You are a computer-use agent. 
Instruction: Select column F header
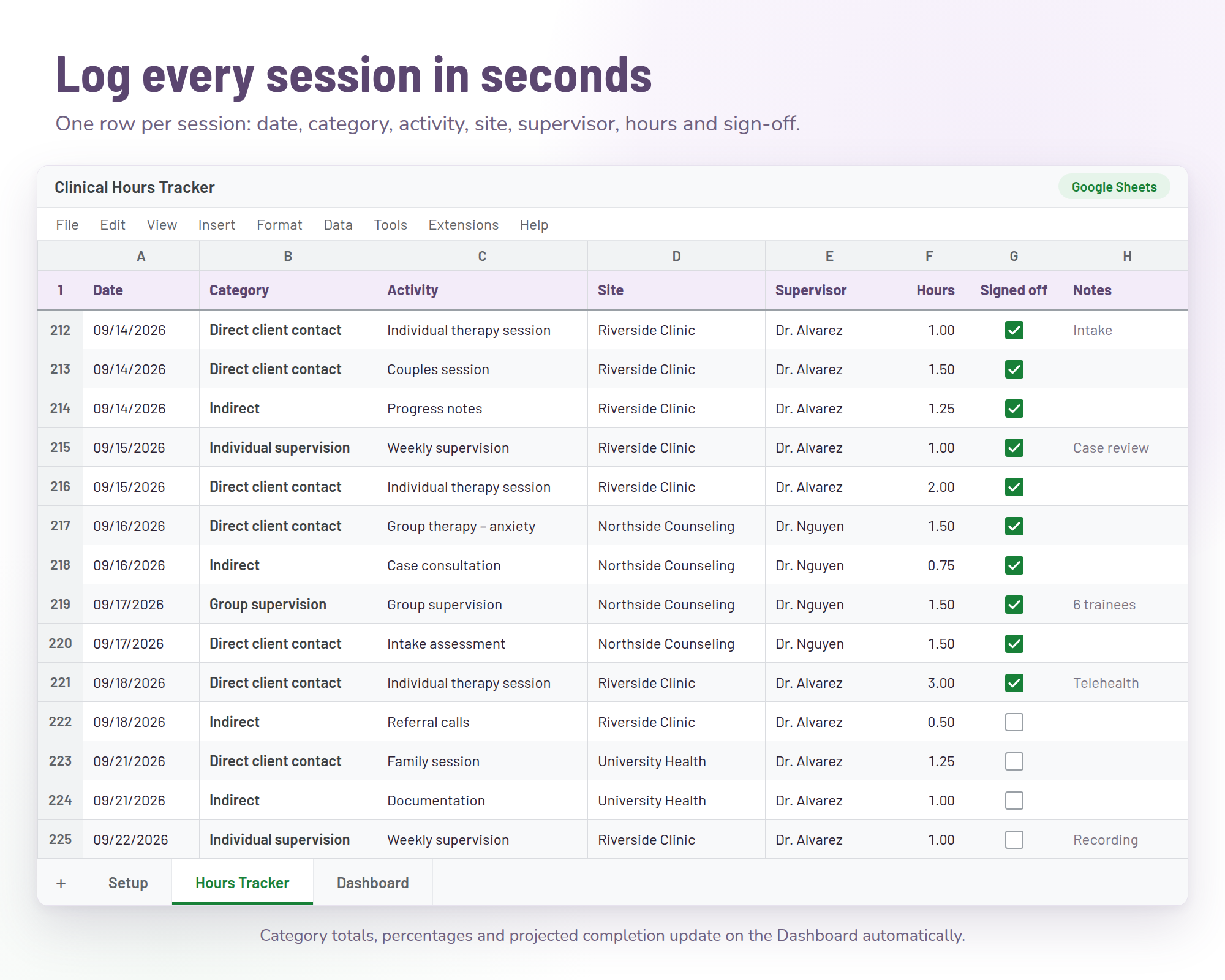(x=929, y=256)
